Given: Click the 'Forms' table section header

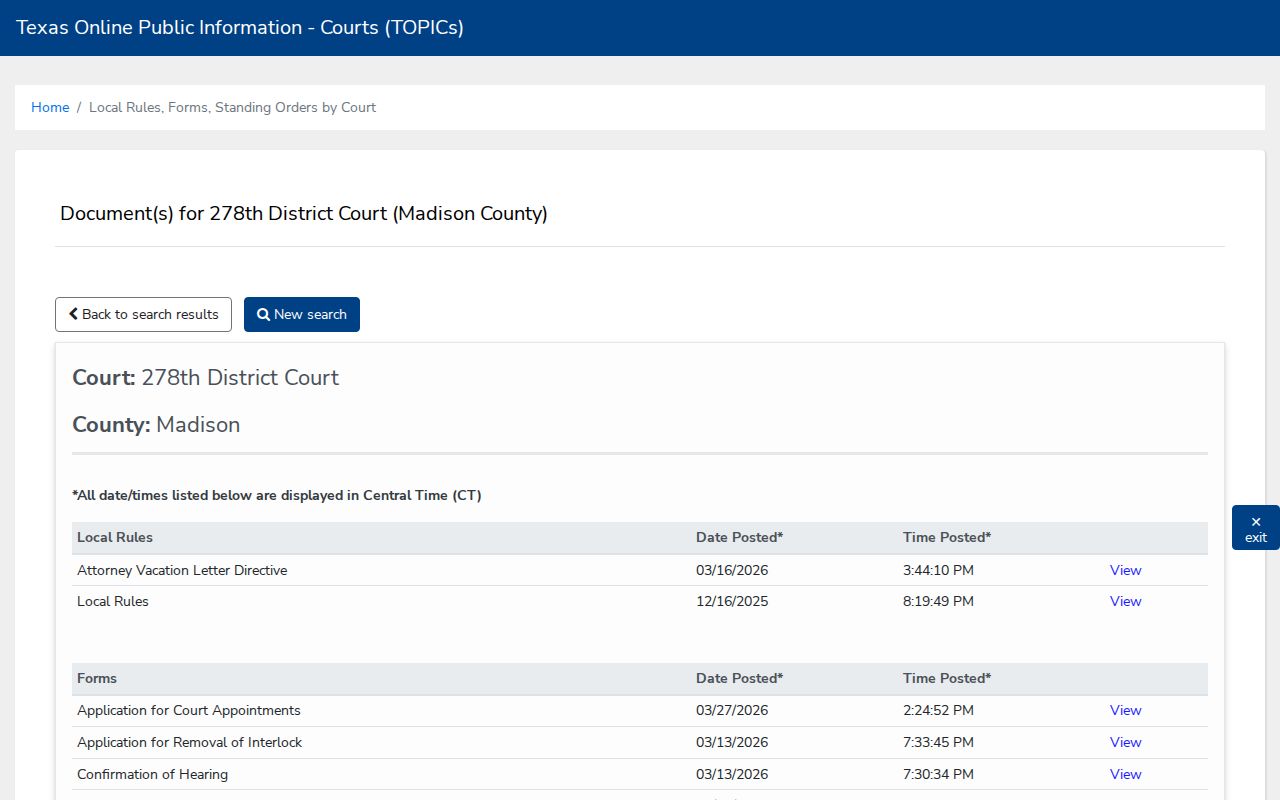Looking at the screenshot, I should coord(97,678).
